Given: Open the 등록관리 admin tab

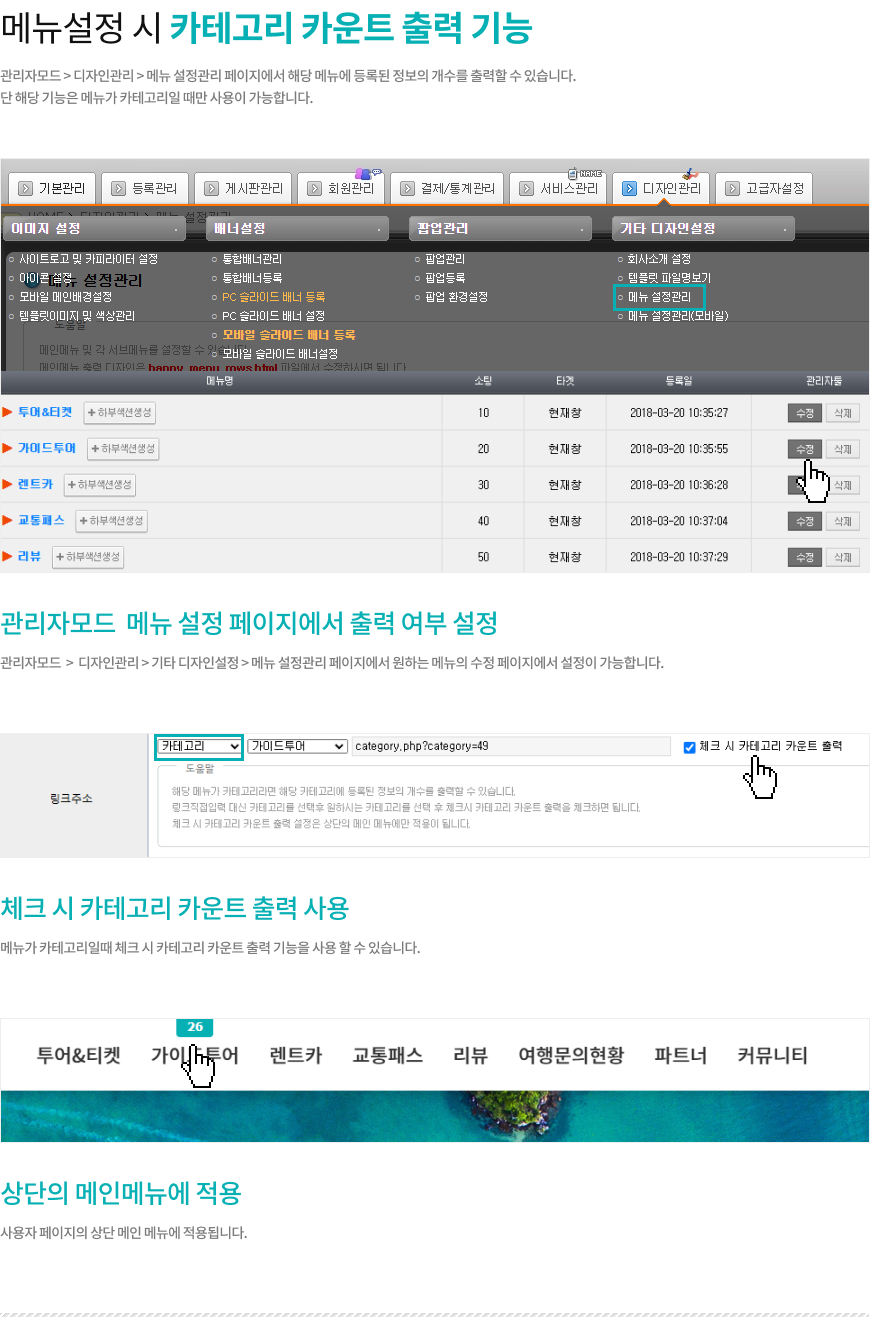Looking at the screenshot, I should [146, 188].
